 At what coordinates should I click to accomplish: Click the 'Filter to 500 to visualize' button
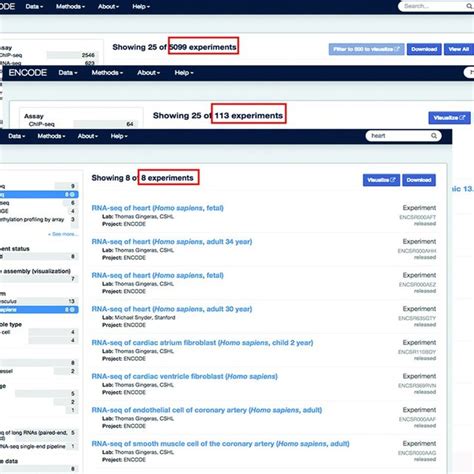point(366,49)
